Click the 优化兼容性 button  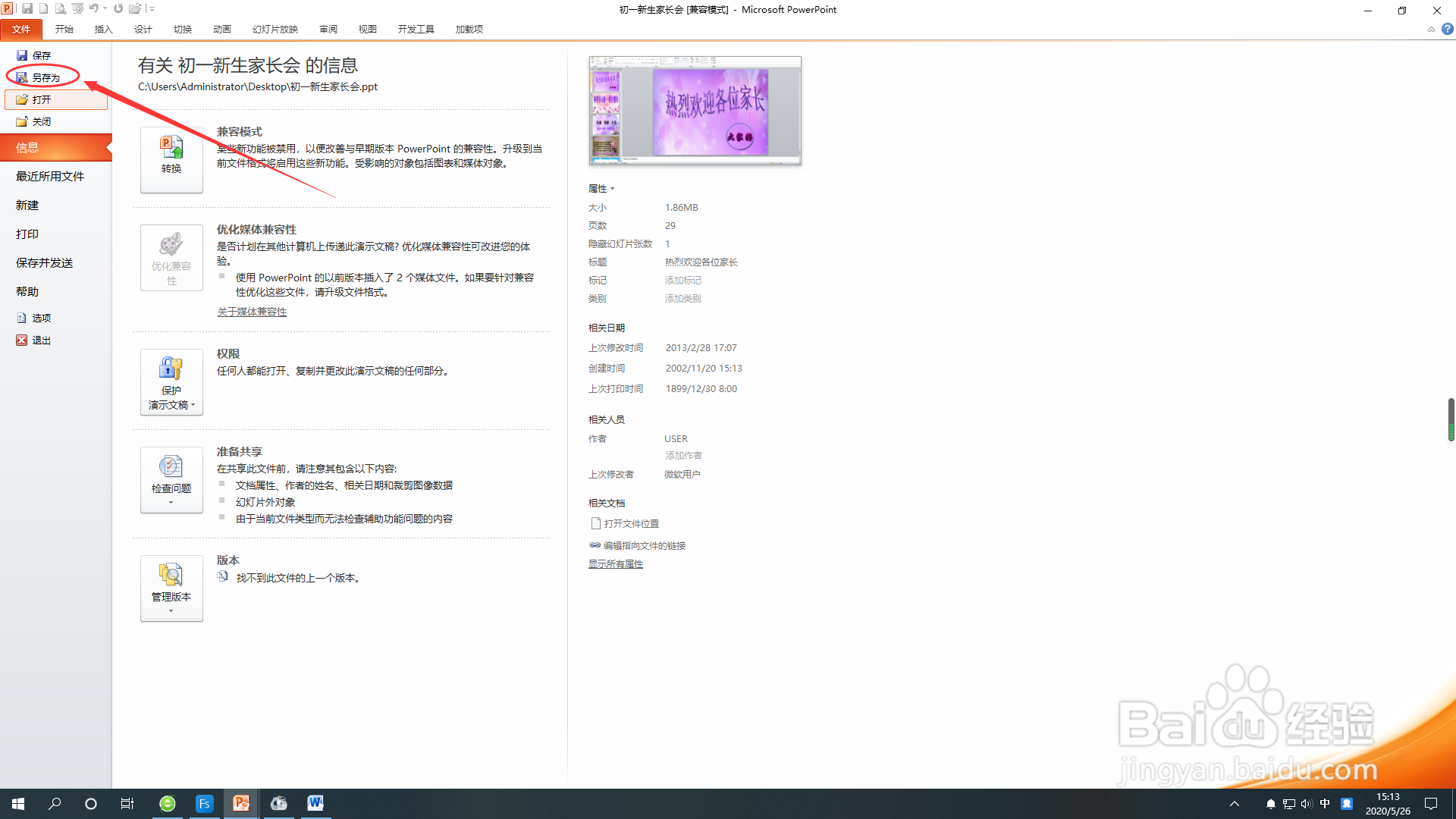171,258
